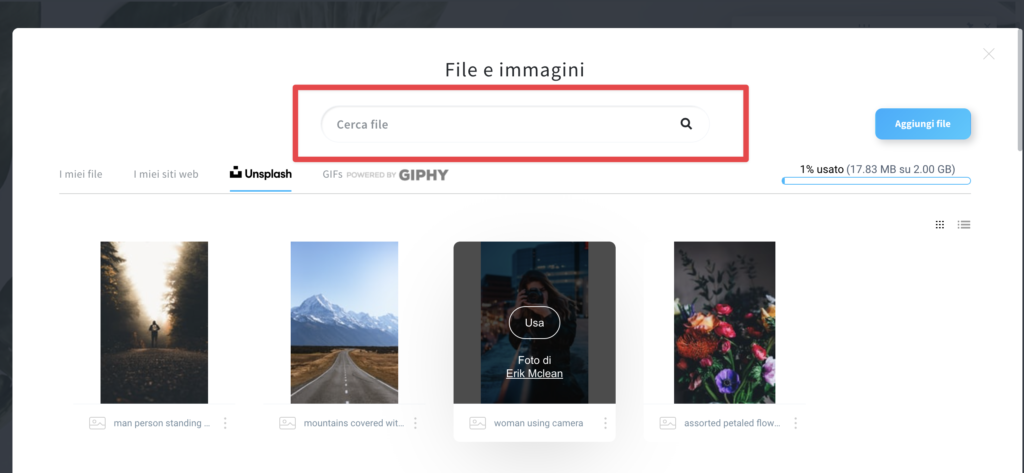Click the Usa button on camera photo
The width and height of the screenshot is (1024, 473).
534,323
